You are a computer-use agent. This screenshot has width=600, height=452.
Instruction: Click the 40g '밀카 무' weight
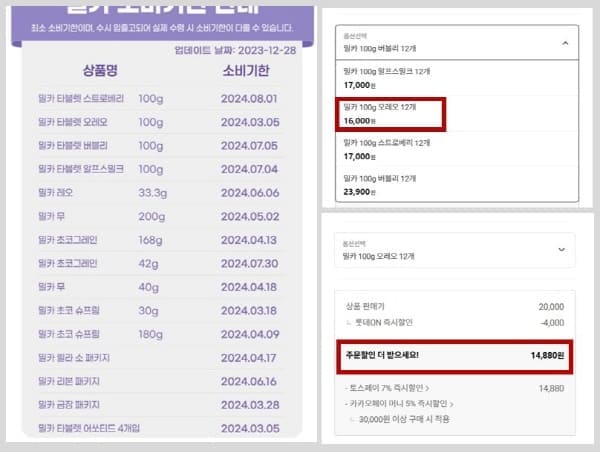(x=148, y=287)
